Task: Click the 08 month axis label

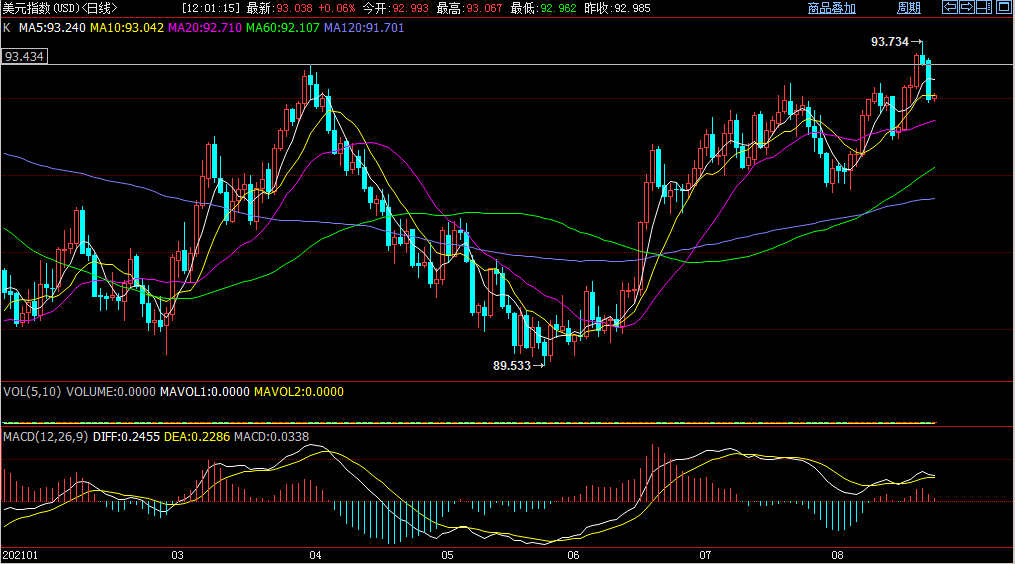Action: point(838,555)
